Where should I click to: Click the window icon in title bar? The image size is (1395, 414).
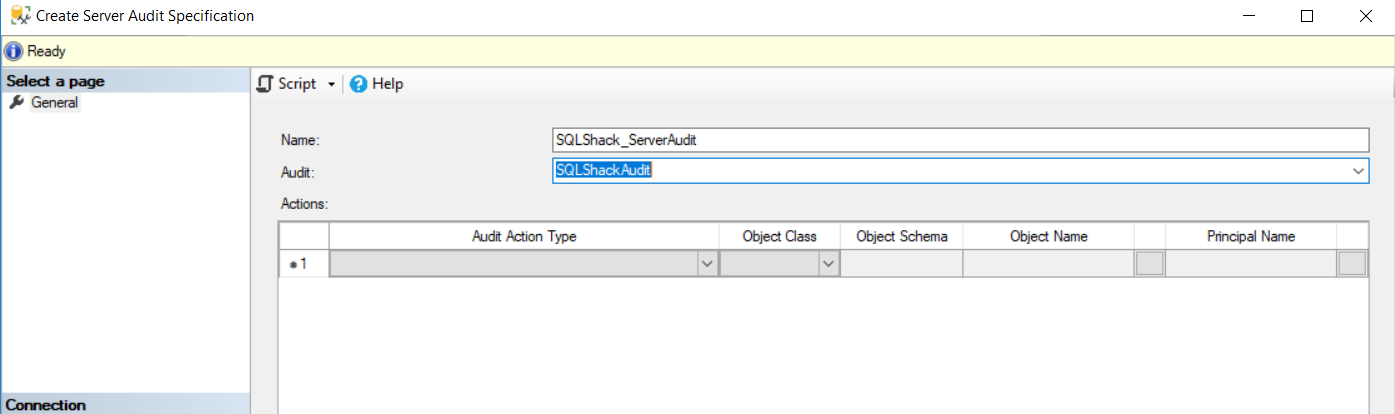click(x=19, y=16)
